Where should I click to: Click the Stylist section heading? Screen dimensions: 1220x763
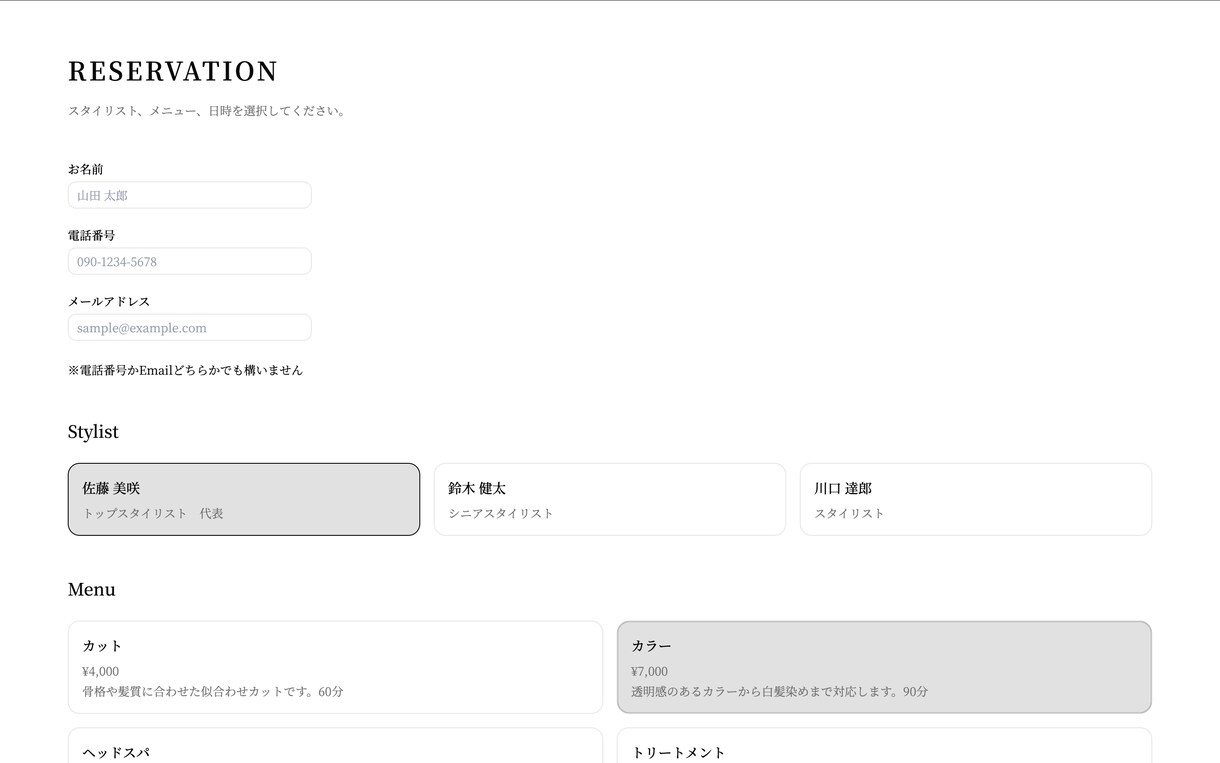(93, 432)
